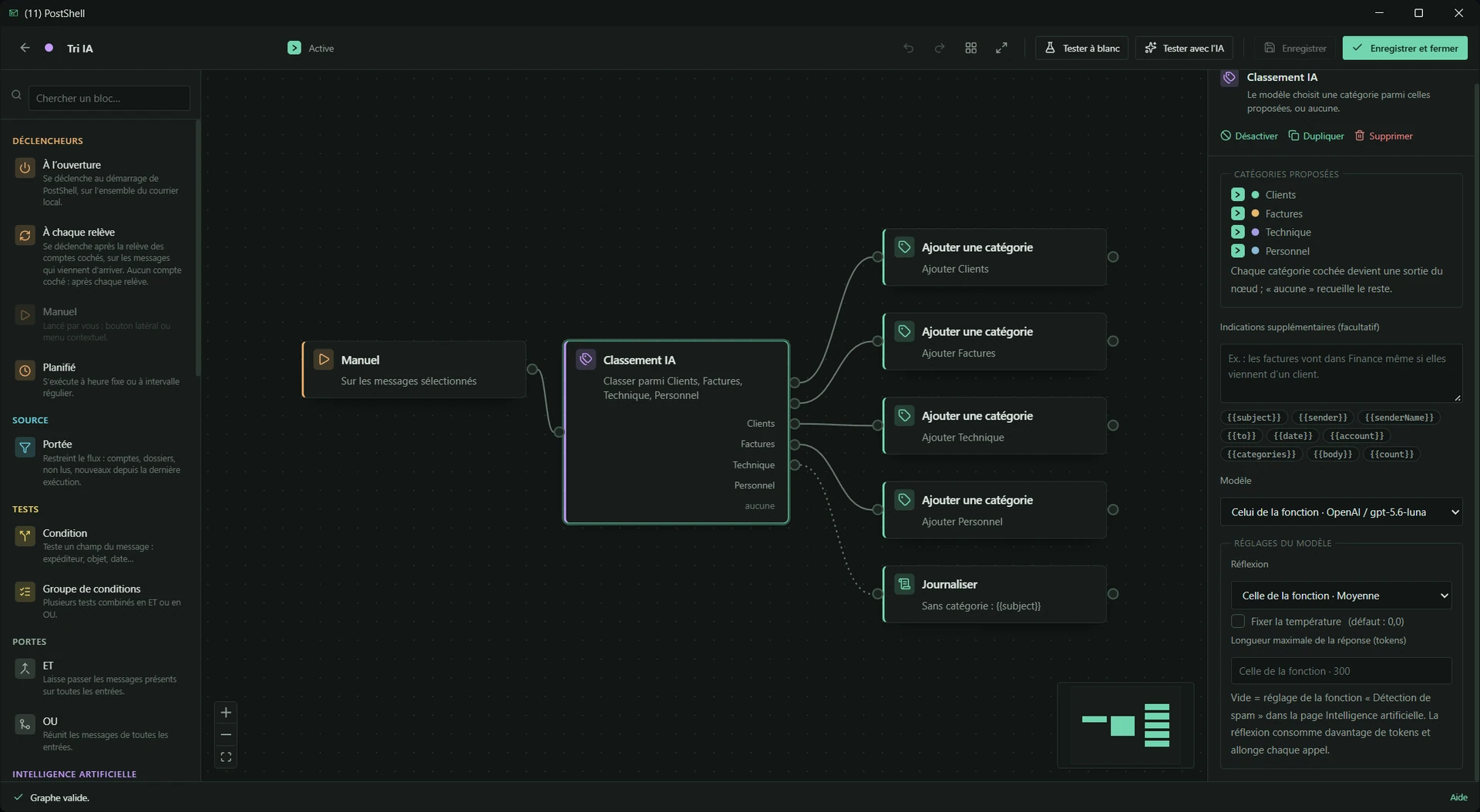The width and height of the screenshot is (1480, 812).
Task: Click the Longueur maximale tokens field
Action: coord(1340,671)
